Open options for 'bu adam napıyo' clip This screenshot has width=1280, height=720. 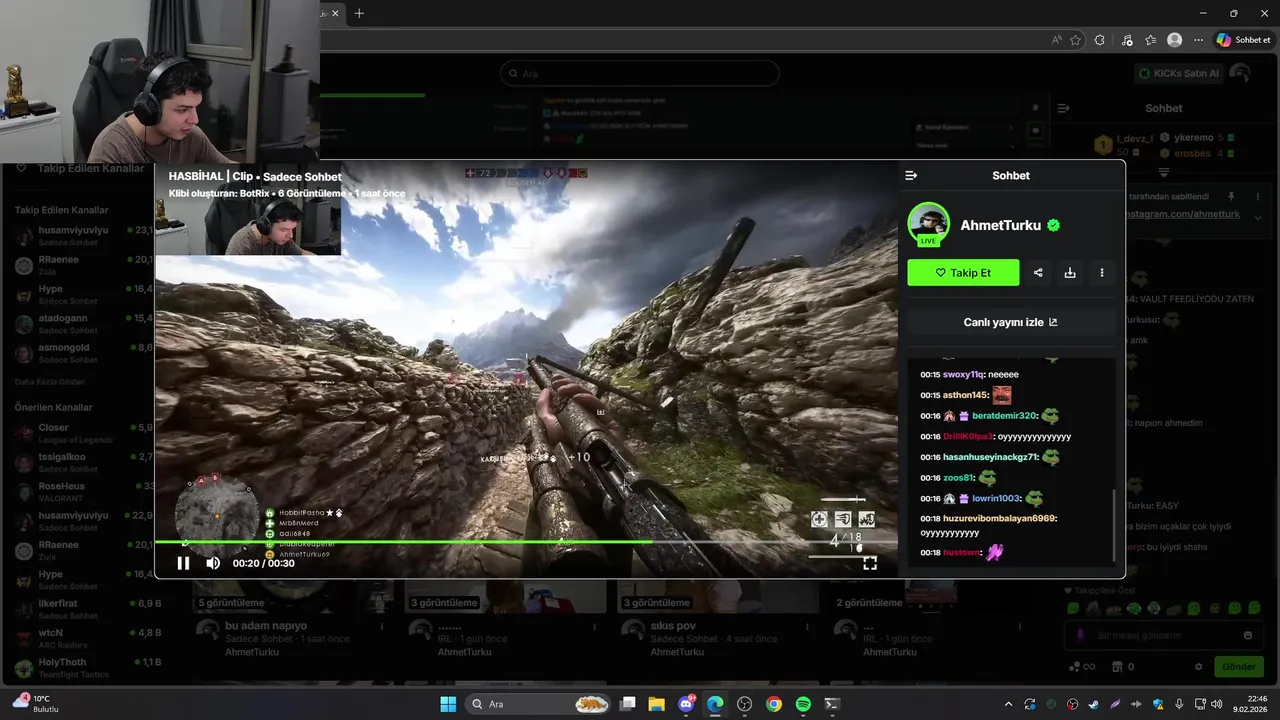[x=382, y=627]
